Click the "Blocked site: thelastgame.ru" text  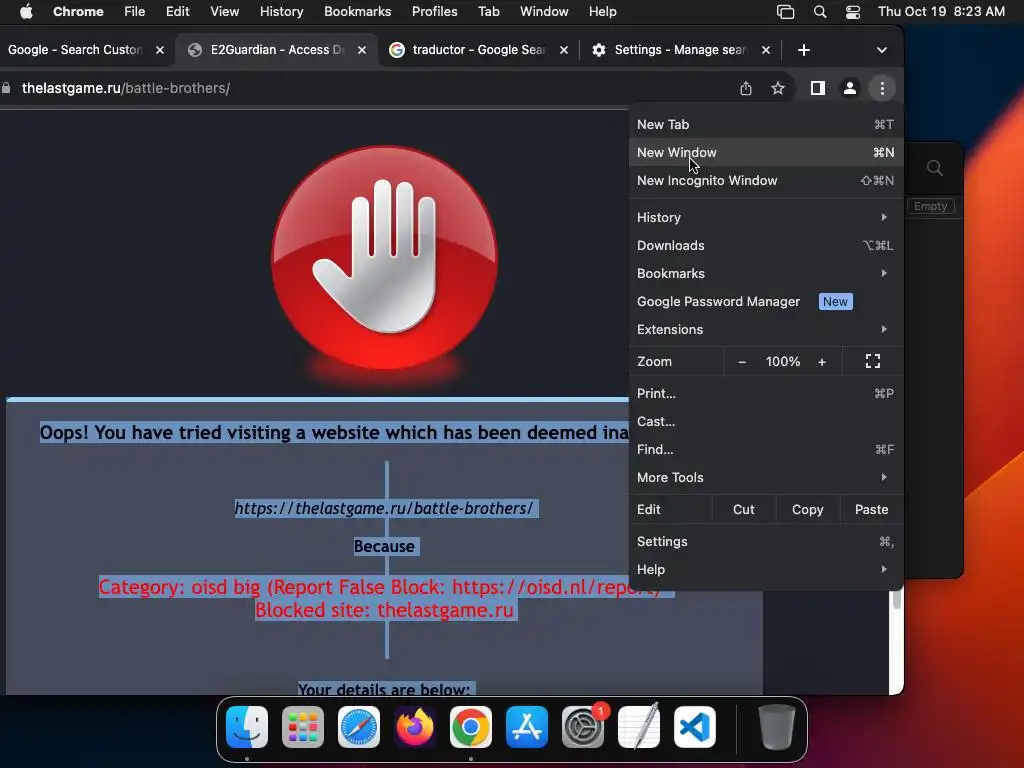tap(384, 610)
